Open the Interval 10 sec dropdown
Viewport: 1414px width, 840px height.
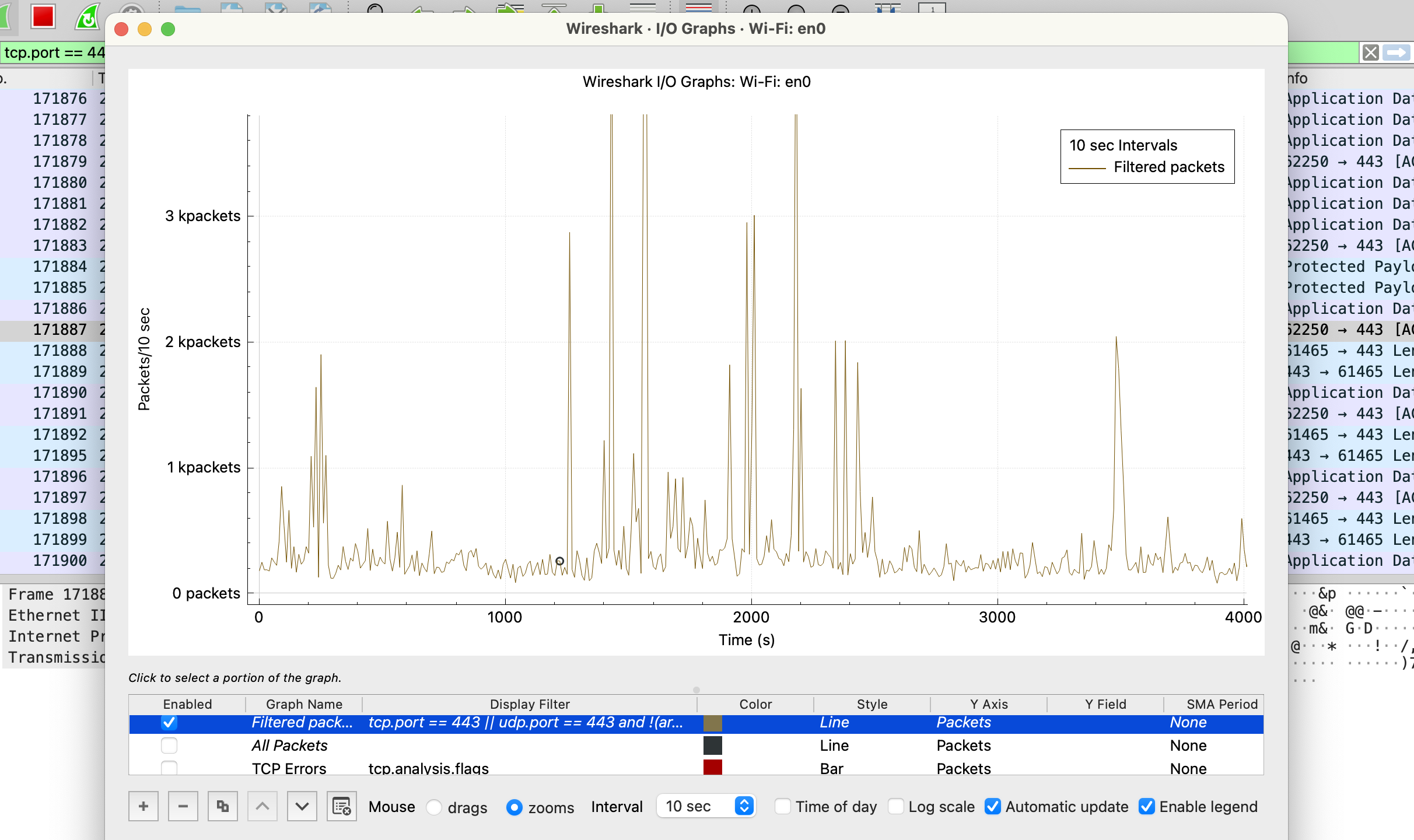706,806
